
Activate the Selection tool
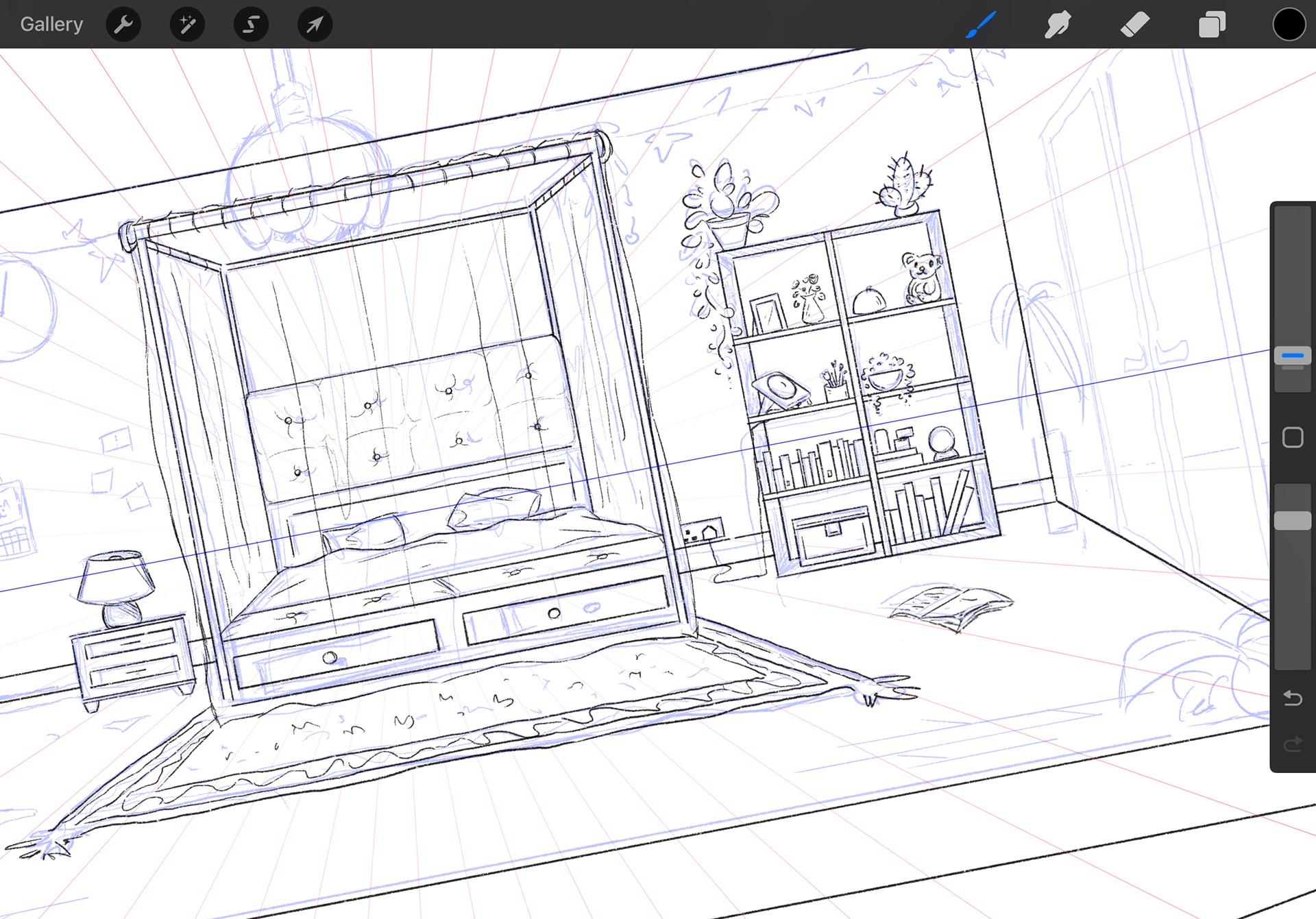[251, 24]
